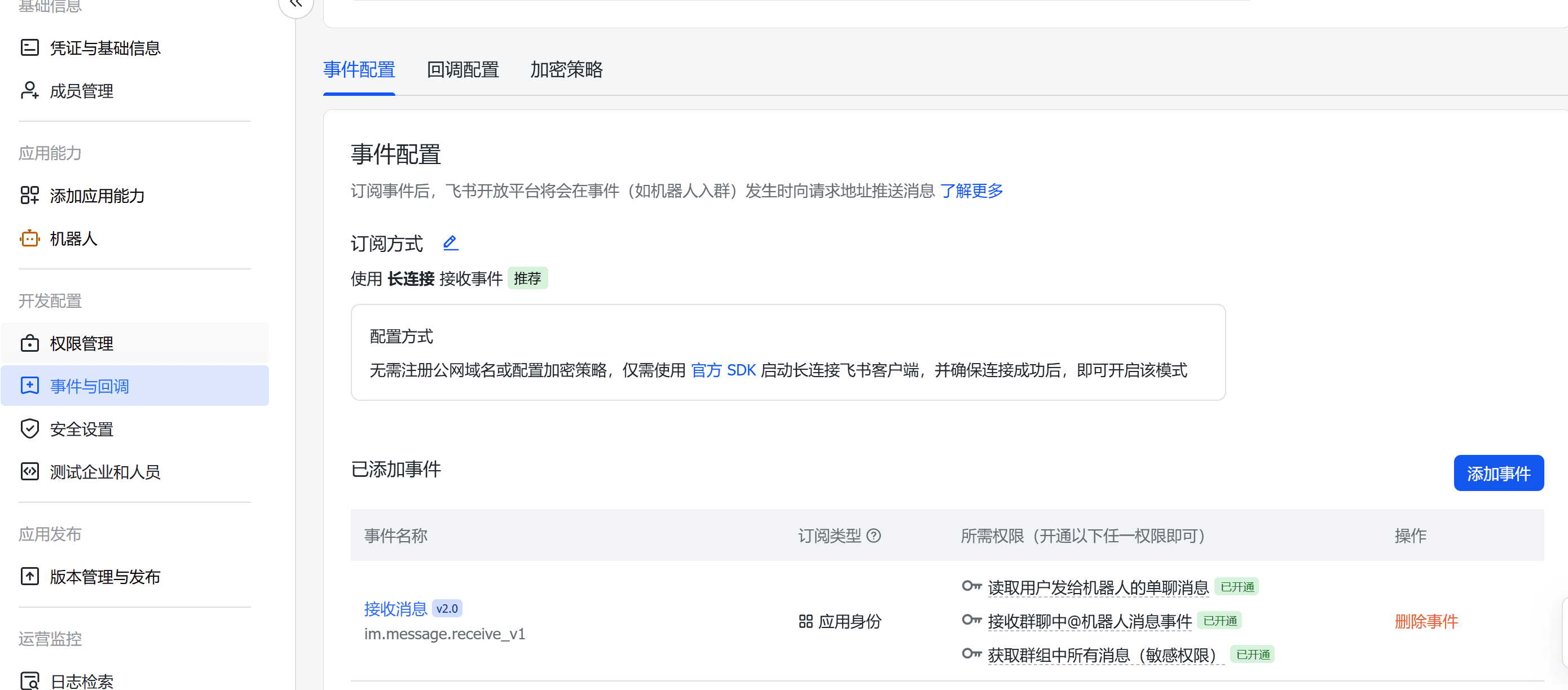Open 添加应用能力 from sidebar

[x=97, y=195]
